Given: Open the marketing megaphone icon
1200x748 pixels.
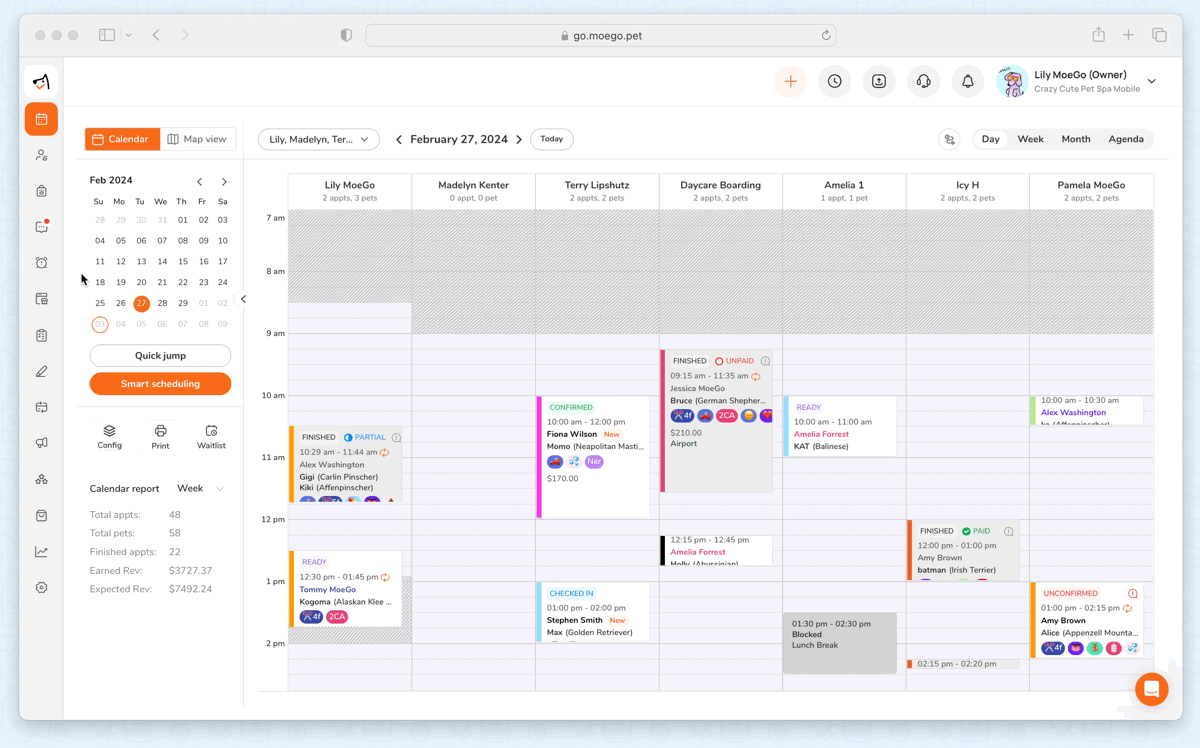Looking at the screenshot, I should [41, 443].
